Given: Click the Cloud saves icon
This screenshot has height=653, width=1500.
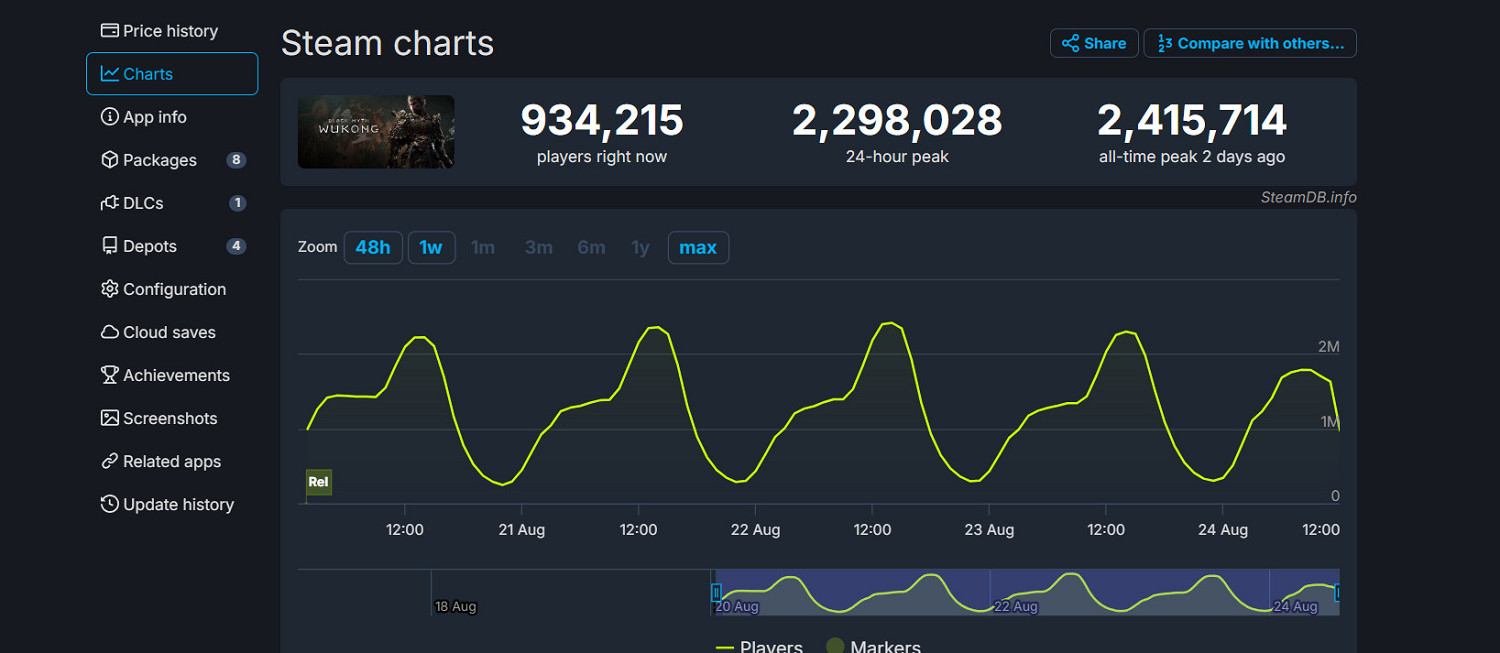Looking at the screenshot, I should [109, 332].
